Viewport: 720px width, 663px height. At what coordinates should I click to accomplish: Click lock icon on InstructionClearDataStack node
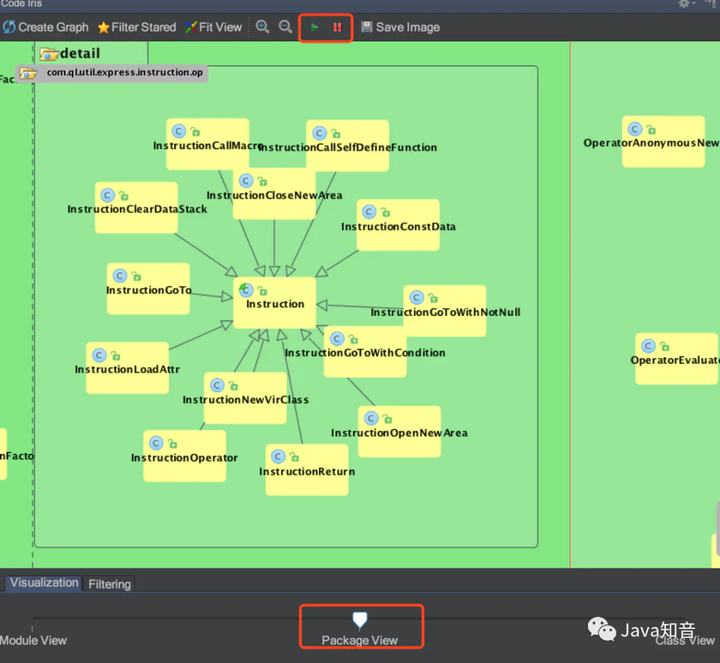124,196
